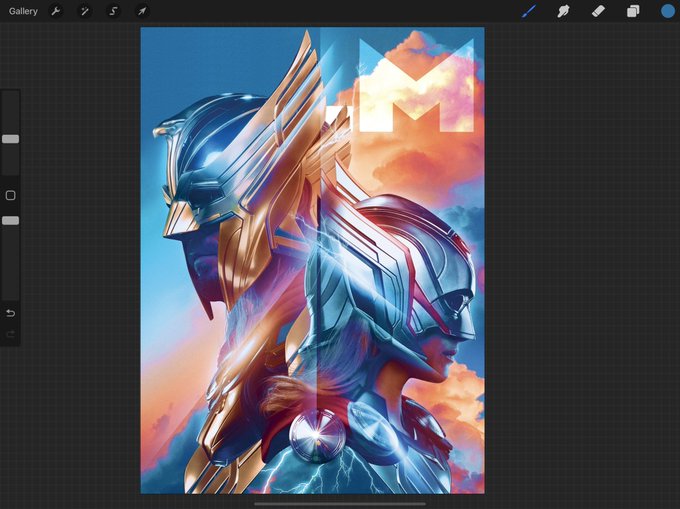Select the Paint brush tool
This screenshot has height=509, width=680.
pyautogui.click(x=529, y=11)
